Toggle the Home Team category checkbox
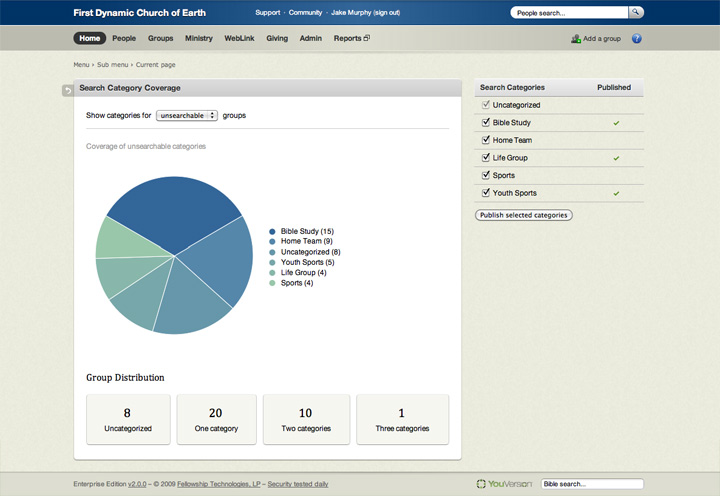The image size is (720, 496). coord(486,140)
